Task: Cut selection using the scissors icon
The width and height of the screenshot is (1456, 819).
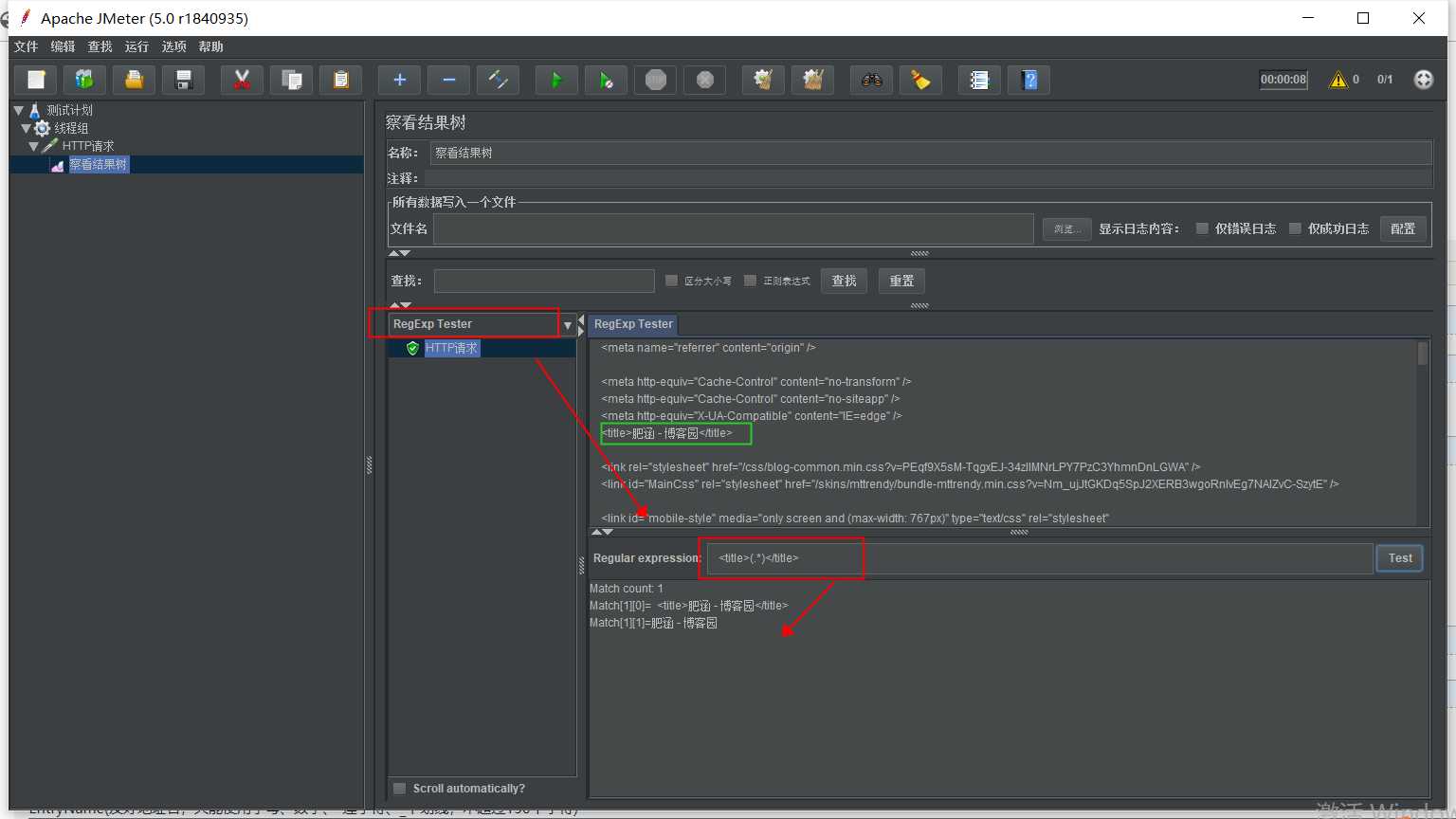Action: (242, 81)
